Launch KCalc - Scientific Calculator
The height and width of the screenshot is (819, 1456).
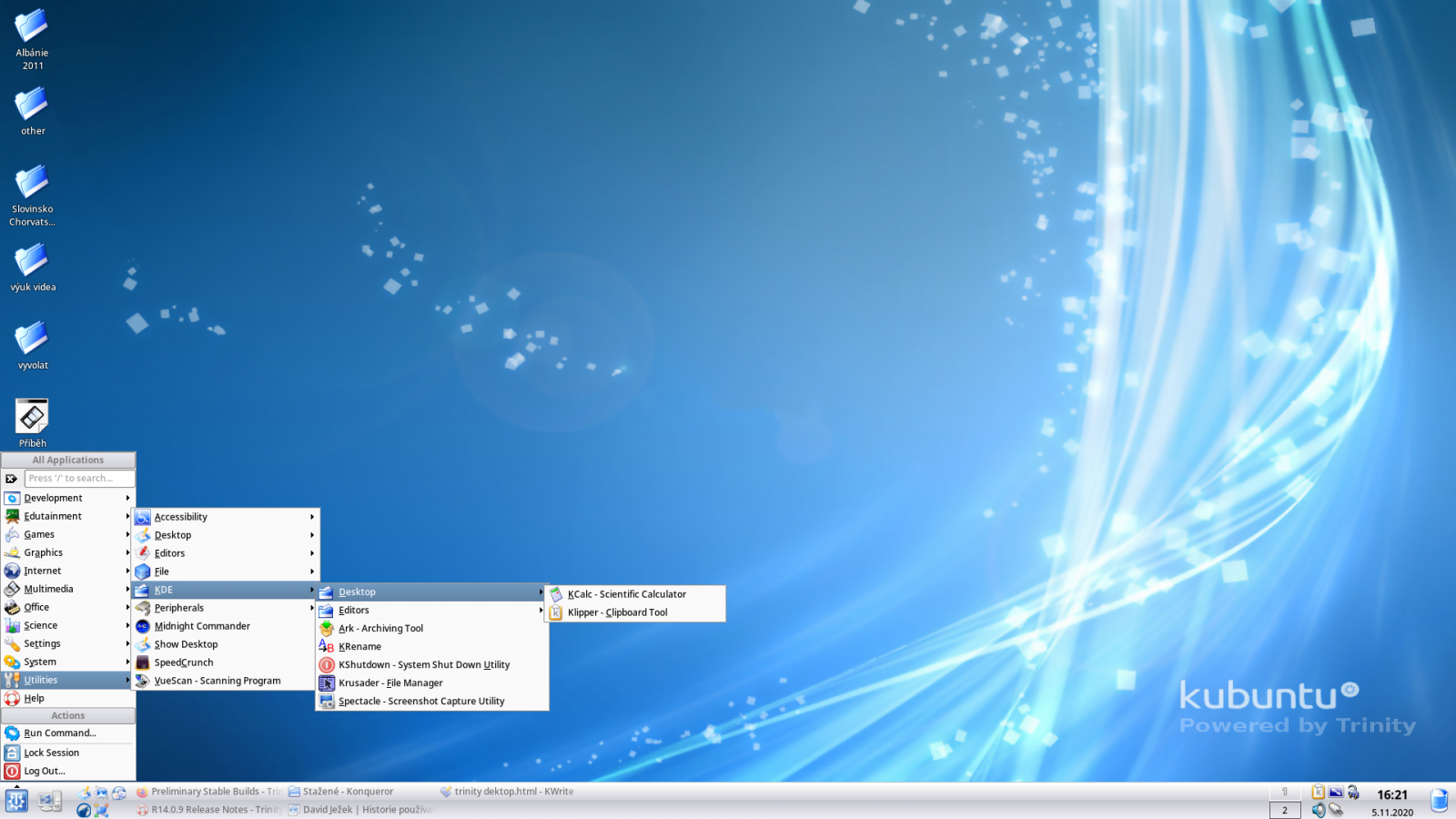tap(625, 593)
